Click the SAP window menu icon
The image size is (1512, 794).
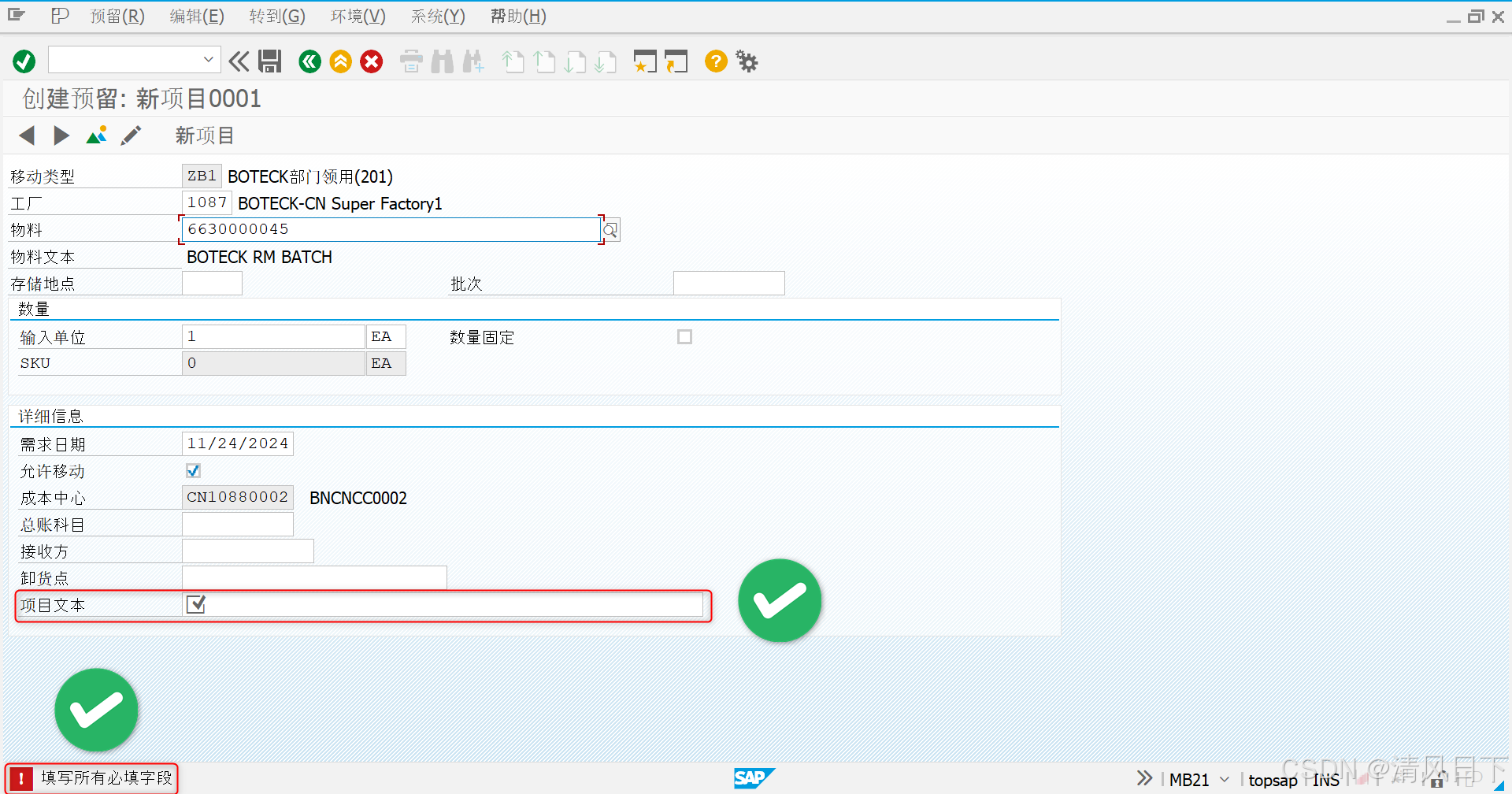[x=17, y=15]
